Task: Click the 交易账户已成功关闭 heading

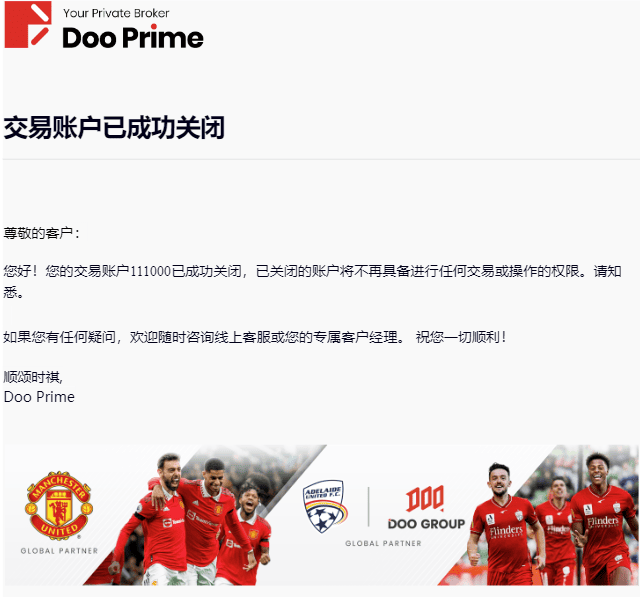Action: (114, 128)
